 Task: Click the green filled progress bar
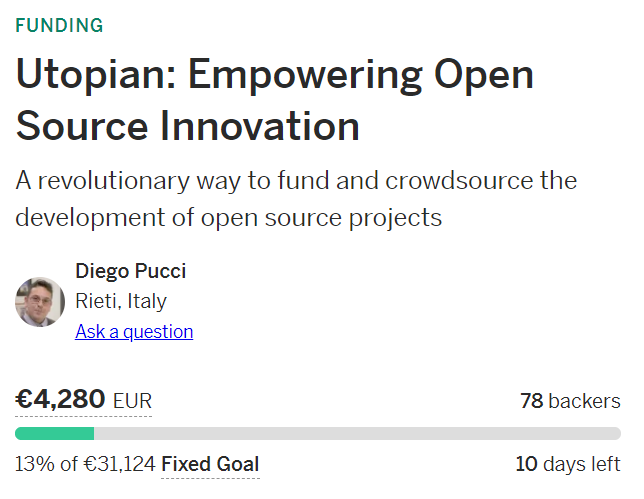point(55,434)
